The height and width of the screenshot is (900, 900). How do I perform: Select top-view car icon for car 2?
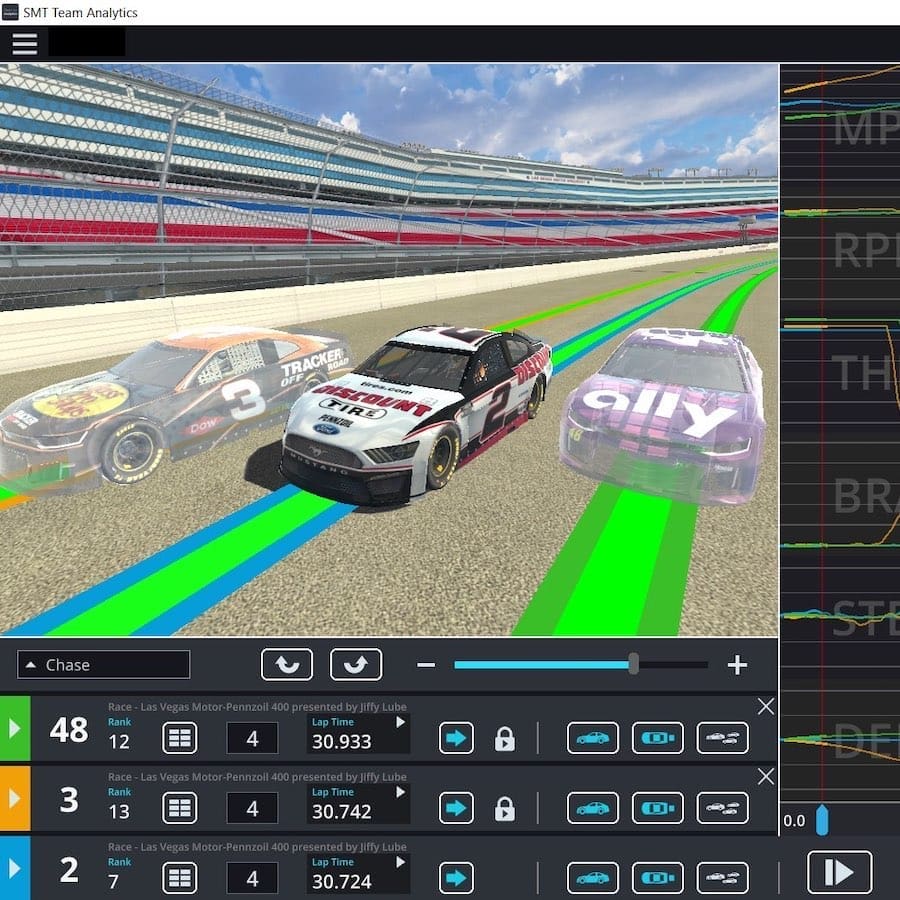658,878
